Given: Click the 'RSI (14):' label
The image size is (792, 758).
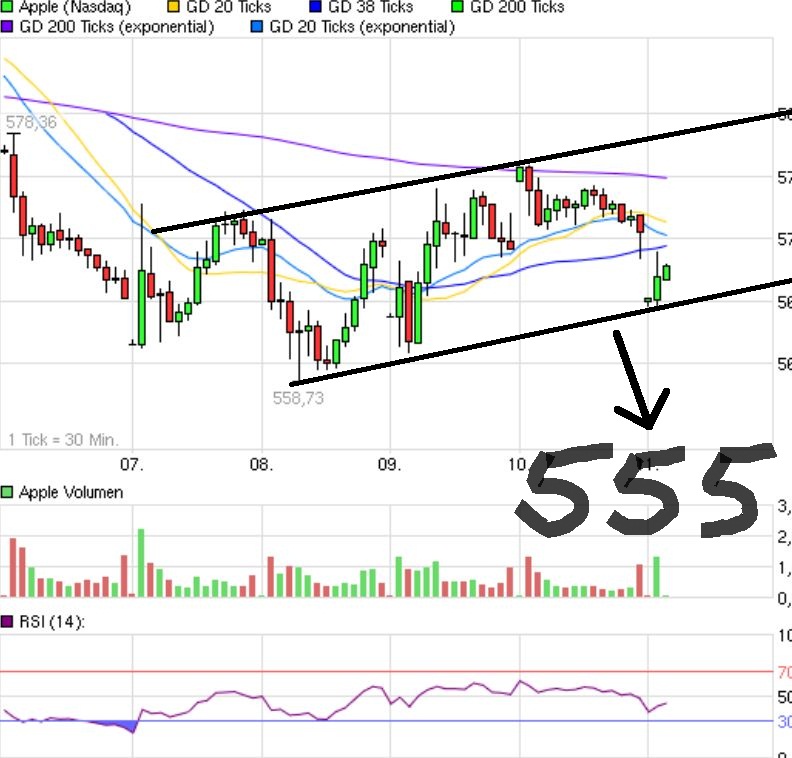Looking at the screenshot, I should [x=52, y=622].
